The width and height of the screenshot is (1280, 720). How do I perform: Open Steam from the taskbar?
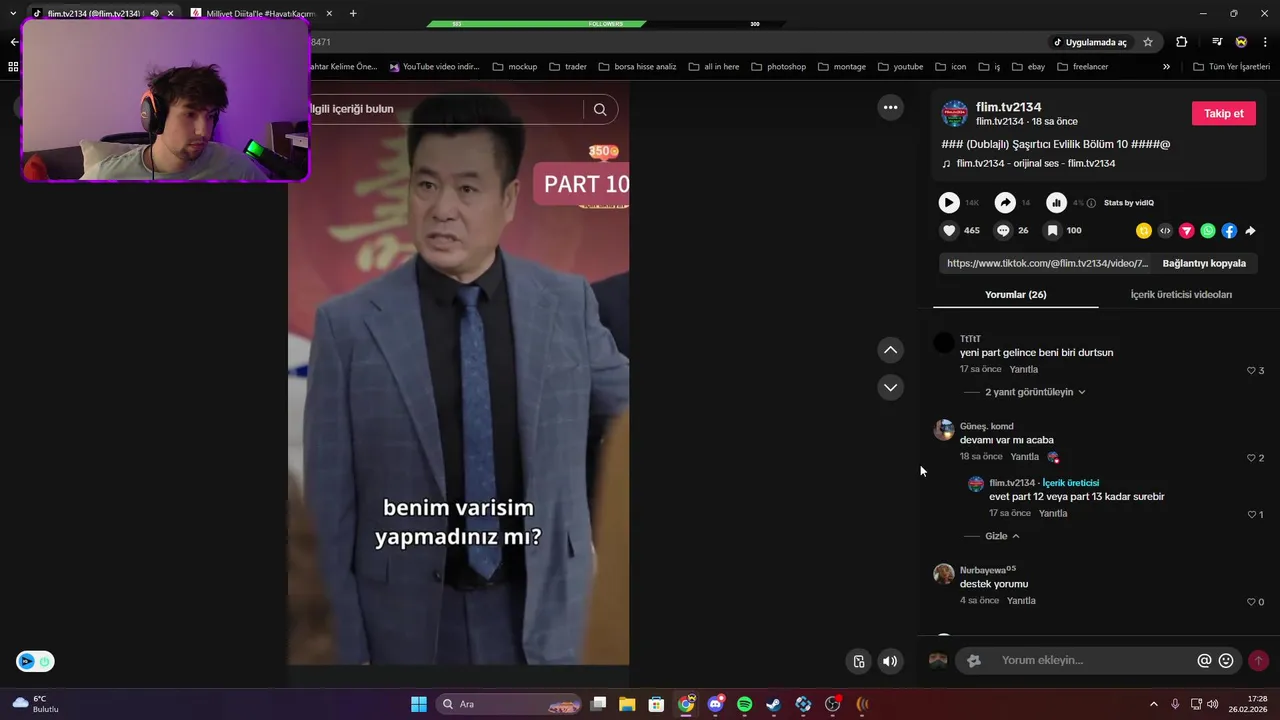tap(773, 704)
